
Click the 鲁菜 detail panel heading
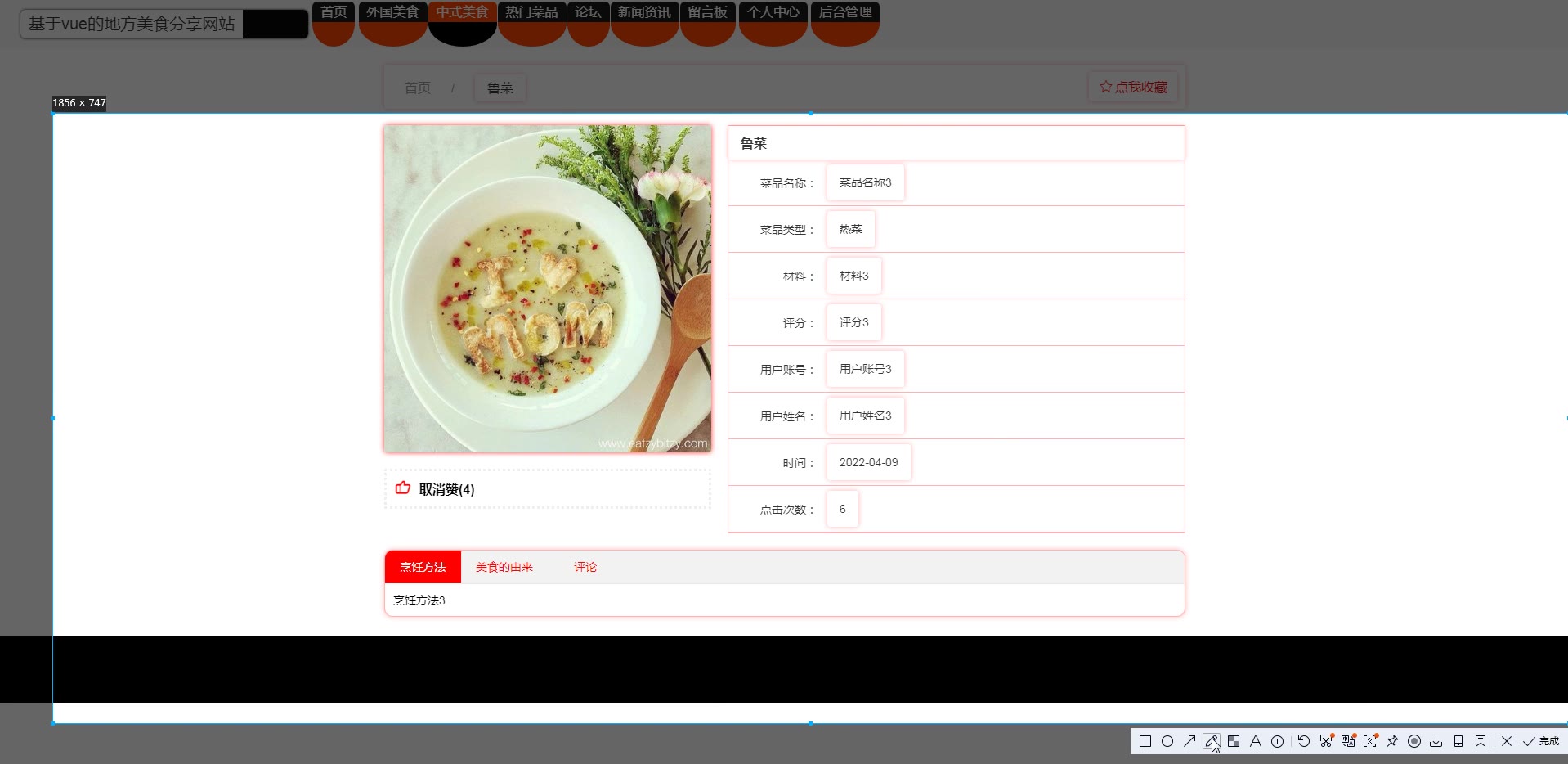(754, 143)
